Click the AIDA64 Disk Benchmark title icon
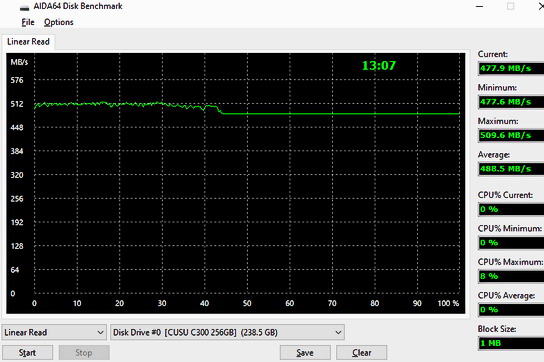 coord(24,7)
